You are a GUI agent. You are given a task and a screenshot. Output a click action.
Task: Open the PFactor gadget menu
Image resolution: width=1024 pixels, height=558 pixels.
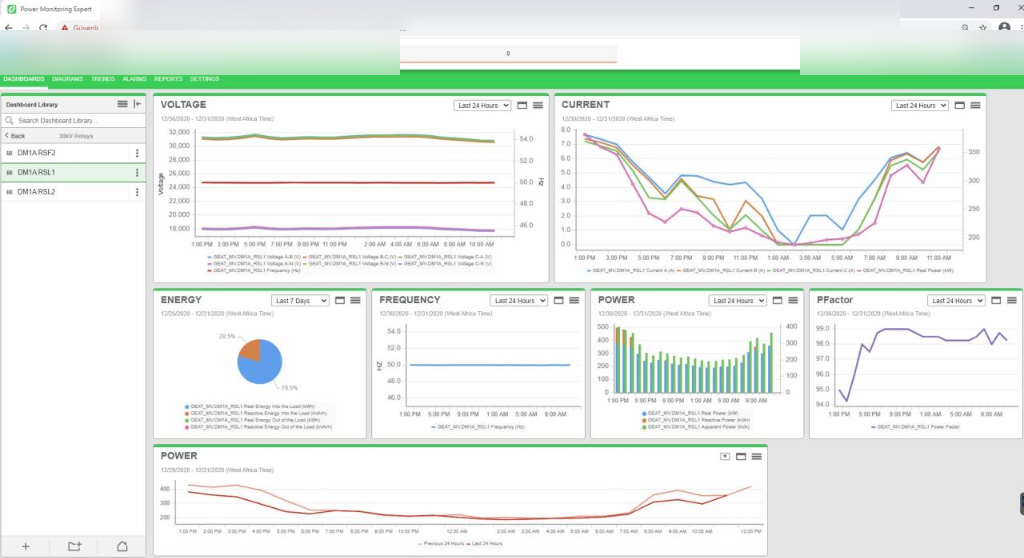[1012, 301]
